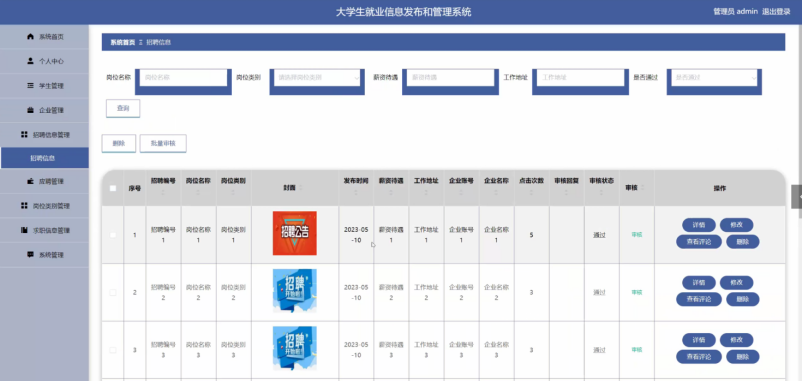Click the collapse arrow tab on right edge
802x381 pixels.
[x=797, y=197]
